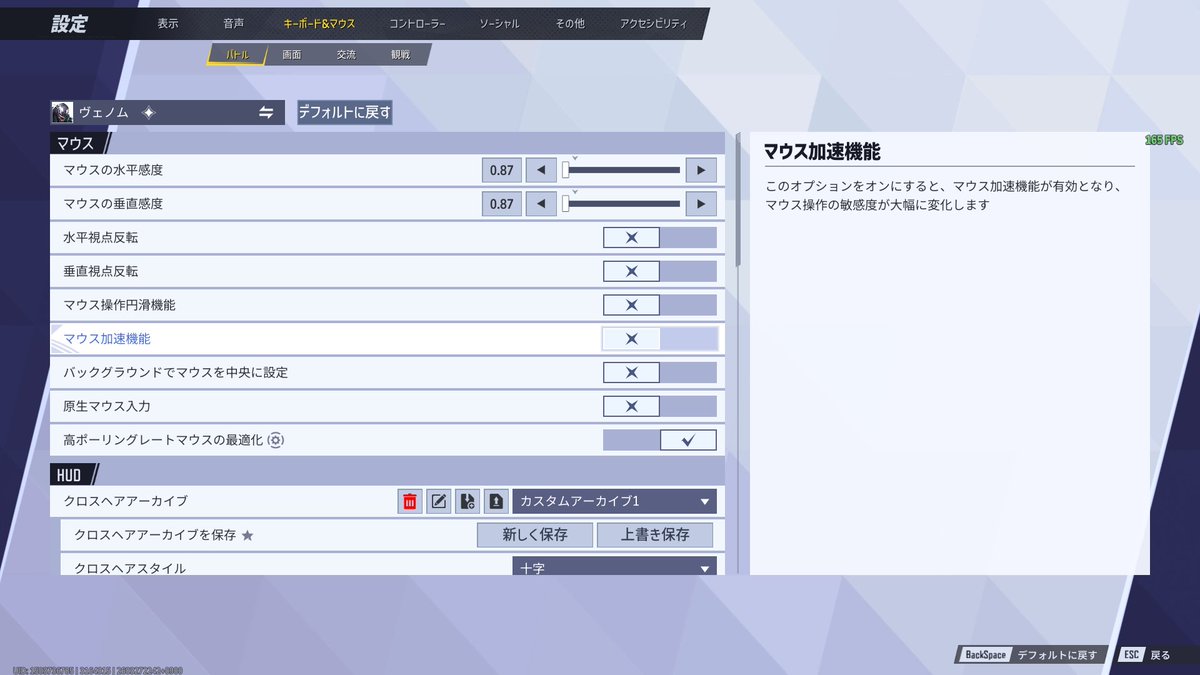Click デフォルトに戻す button beside hero selector
Image resolution: width=1200 pixels, height=675 pixels.
(344, 113)
